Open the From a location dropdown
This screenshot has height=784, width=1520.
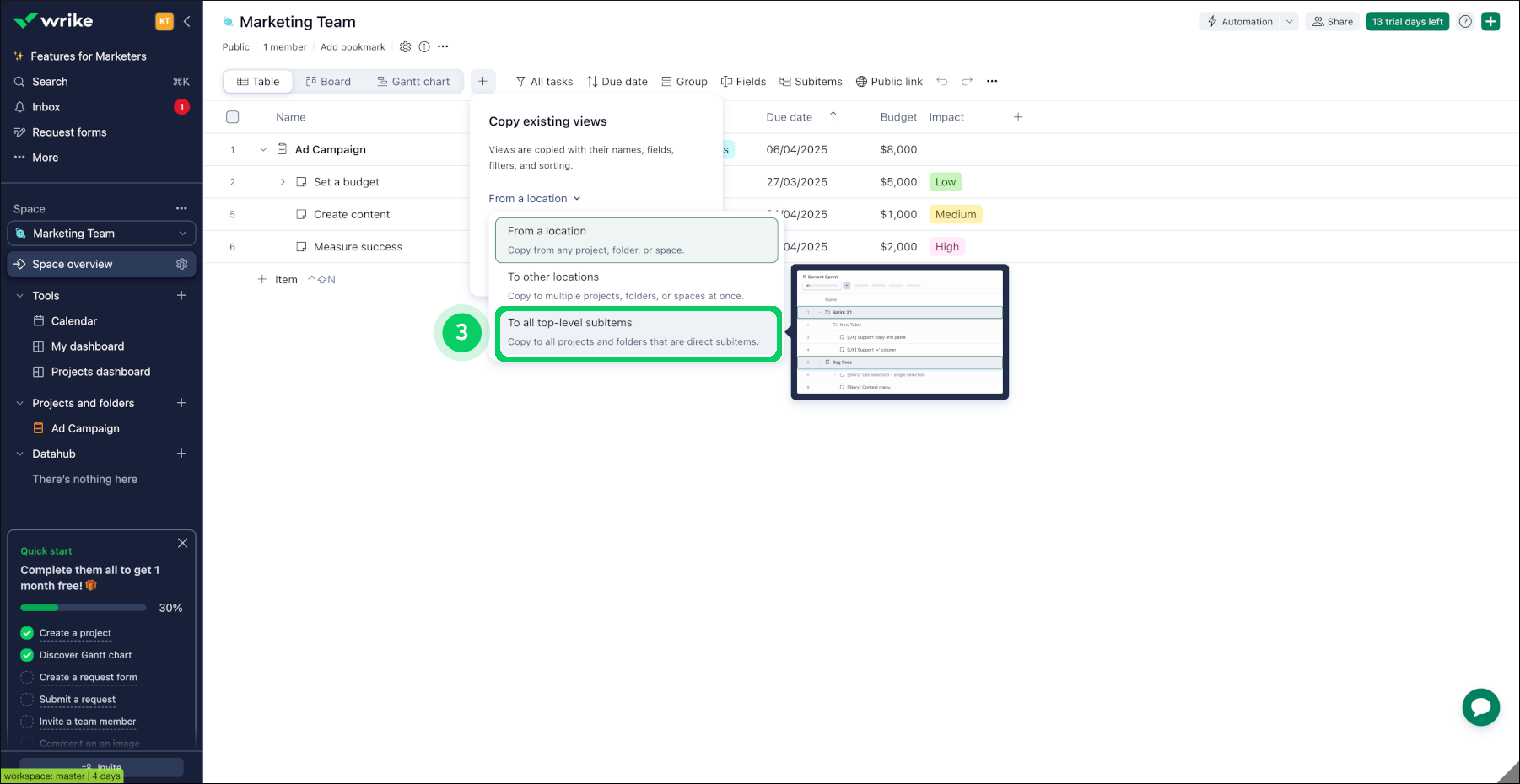534,199
